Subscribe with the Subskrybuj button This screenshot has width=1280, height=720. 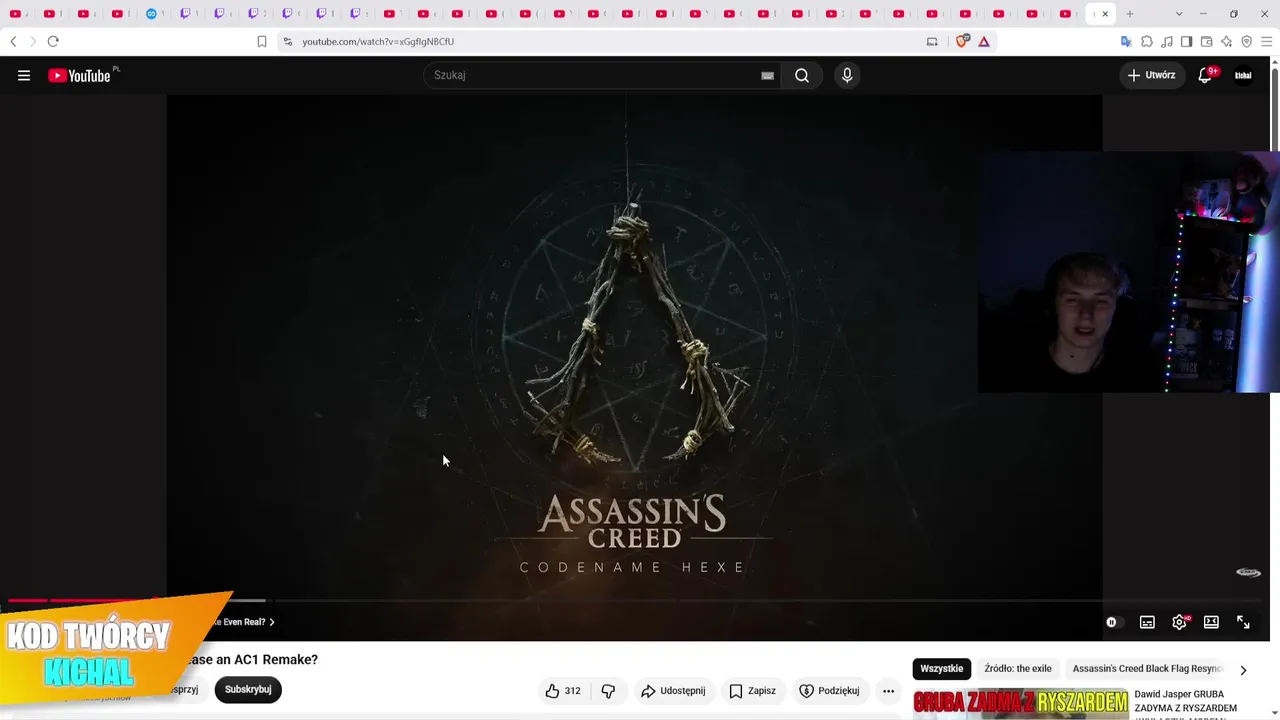(x=248, y=689)
